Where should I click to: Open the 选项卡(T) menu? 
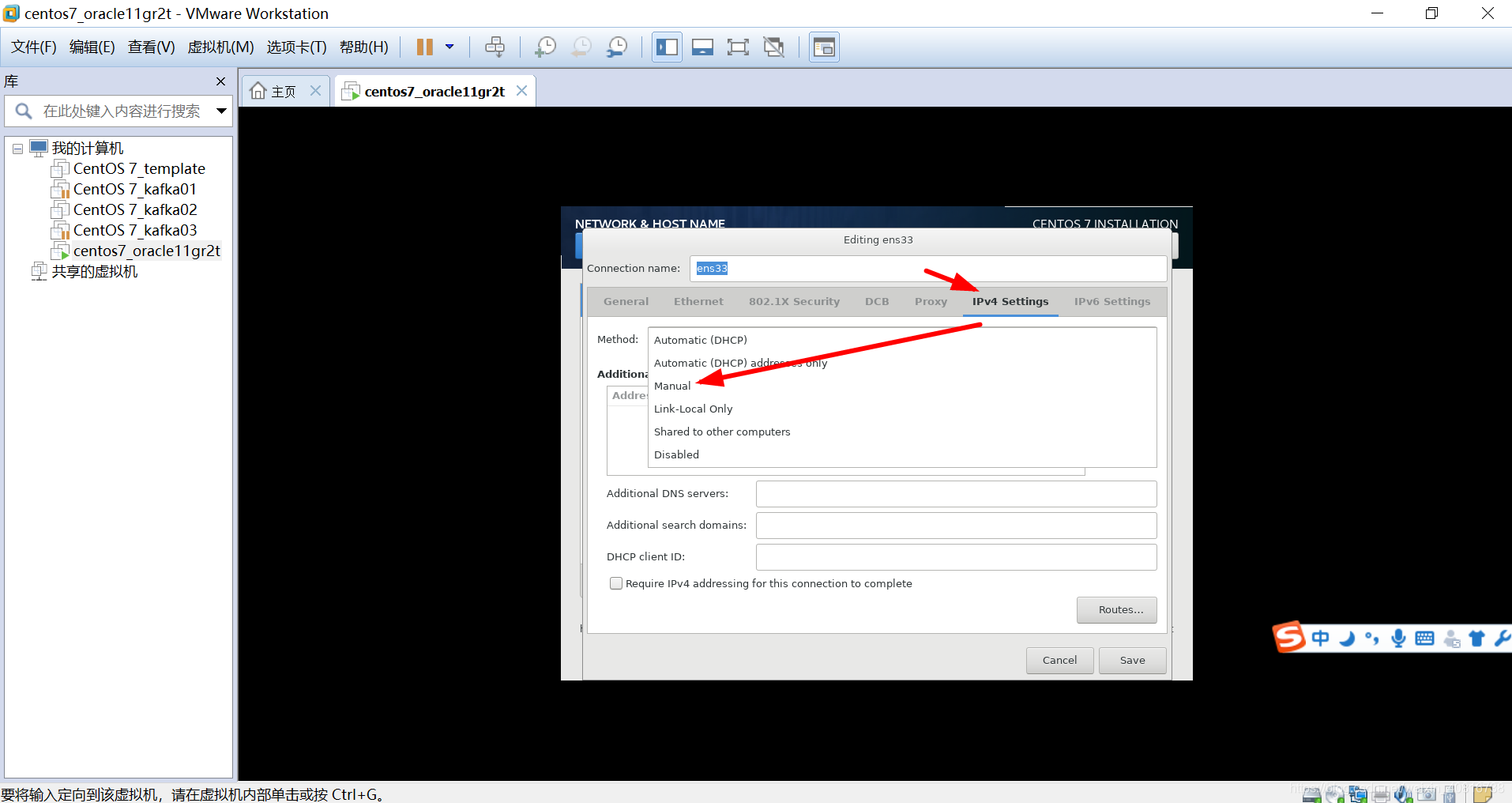click(x=296, y=47)
